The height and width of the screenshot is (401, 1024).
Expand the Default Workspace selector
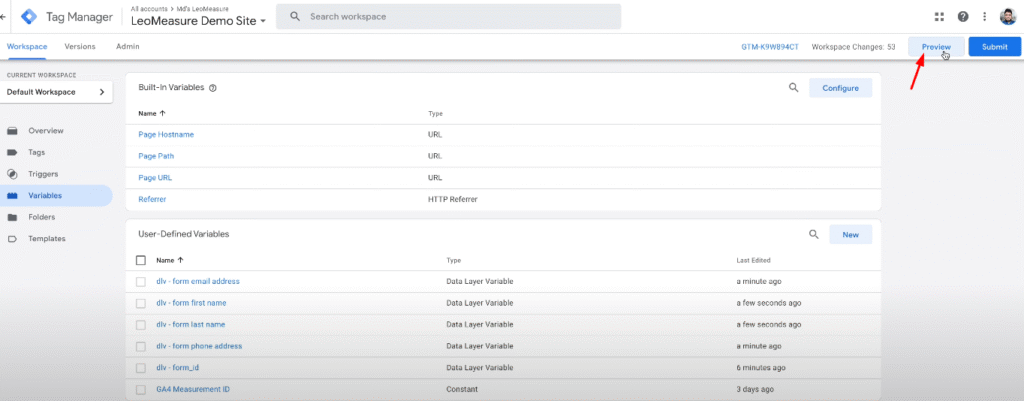(x=56, y=92)
